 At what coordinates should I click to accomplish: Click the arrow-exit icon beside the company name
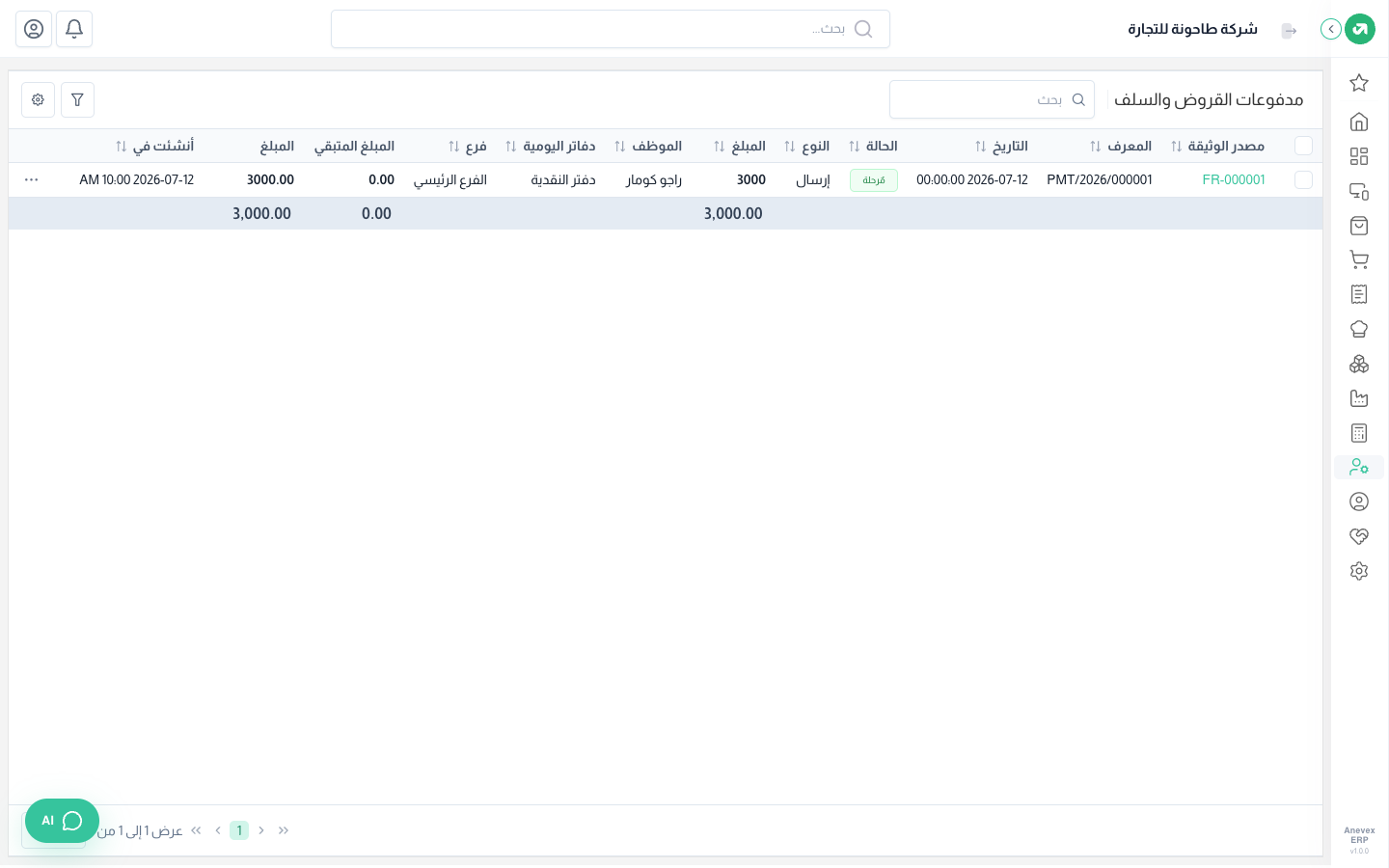tap(1289, 30)
